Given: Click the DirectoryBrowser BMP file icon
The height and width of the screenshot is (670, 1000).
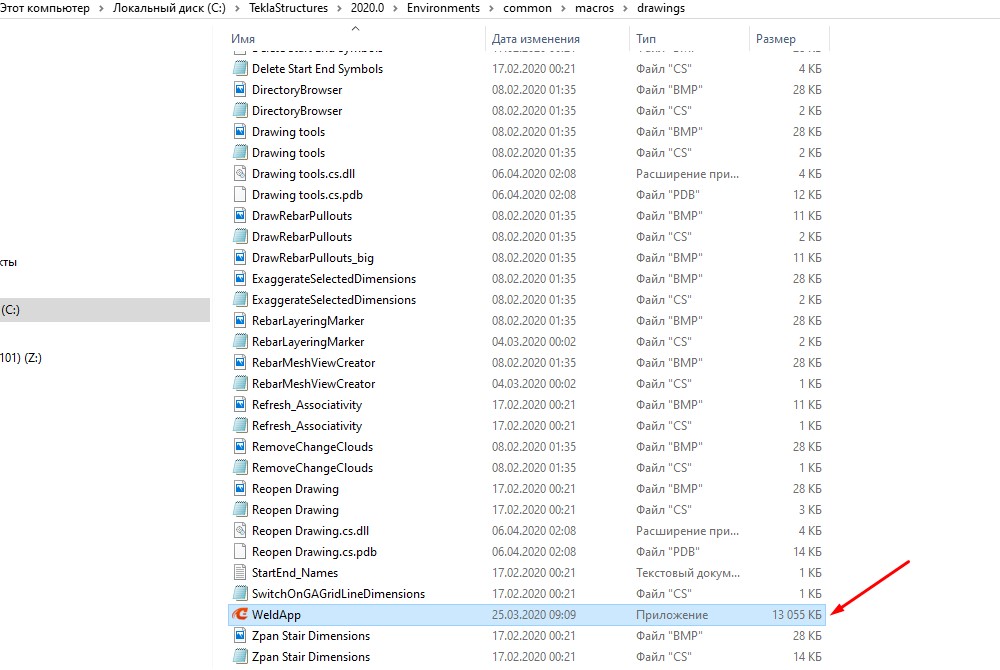Looking at the screenshot, I should (239, 90).
